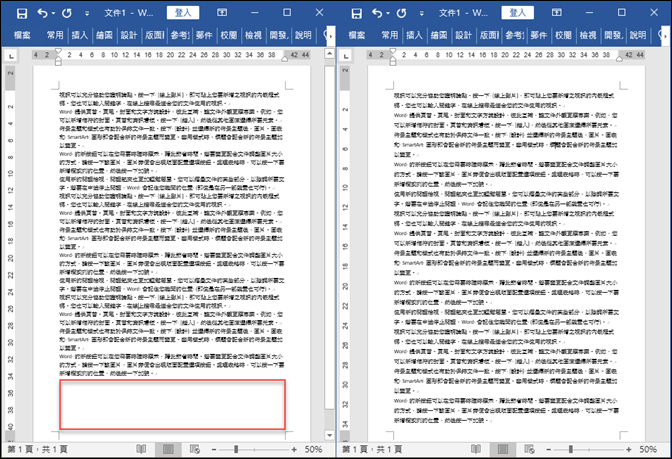Click the 50% zoom level in the left window
Screen dimensions: 672x459
click(313, 449)
